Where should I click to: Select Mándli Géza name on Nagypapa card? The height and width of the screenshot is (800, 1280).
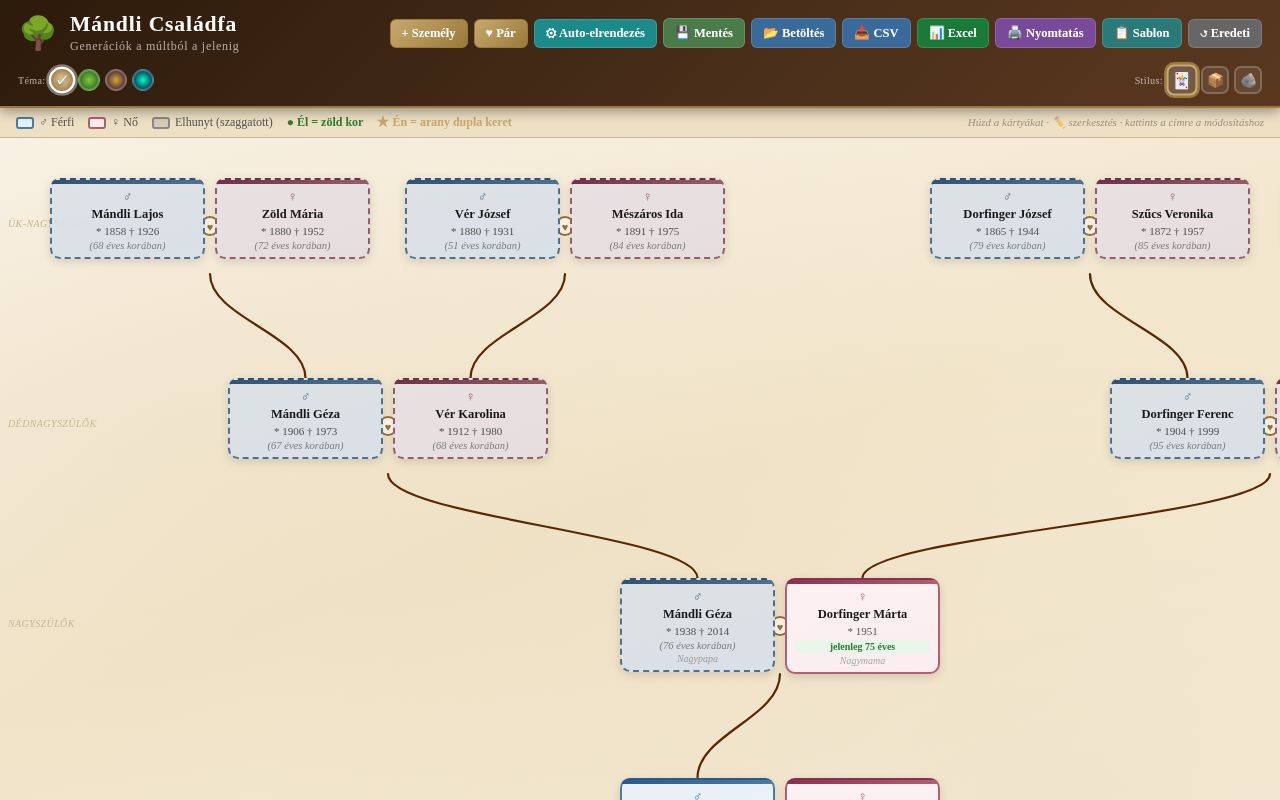[697, 614]
